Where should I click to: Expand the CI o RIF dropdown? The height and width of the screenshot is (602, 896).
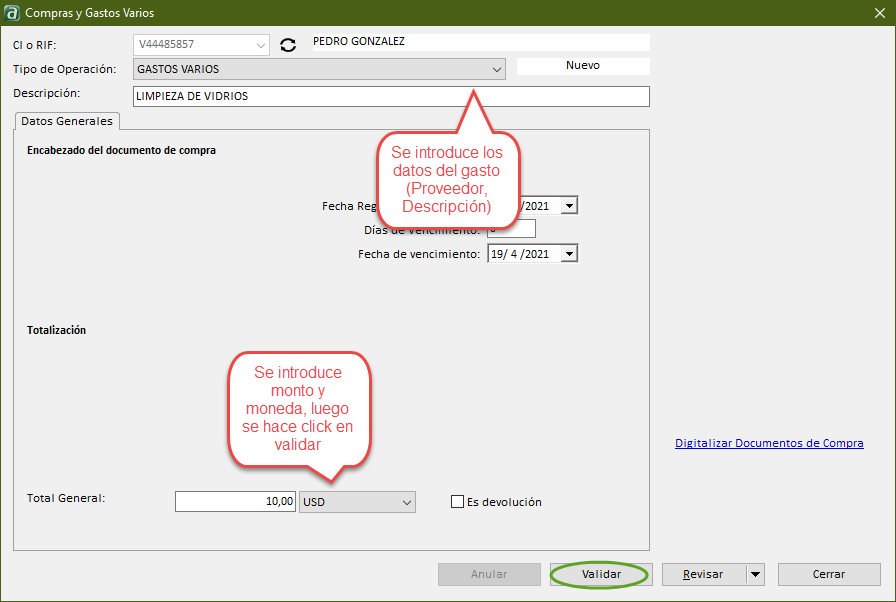pyautogui.click(x=261, y=45)
